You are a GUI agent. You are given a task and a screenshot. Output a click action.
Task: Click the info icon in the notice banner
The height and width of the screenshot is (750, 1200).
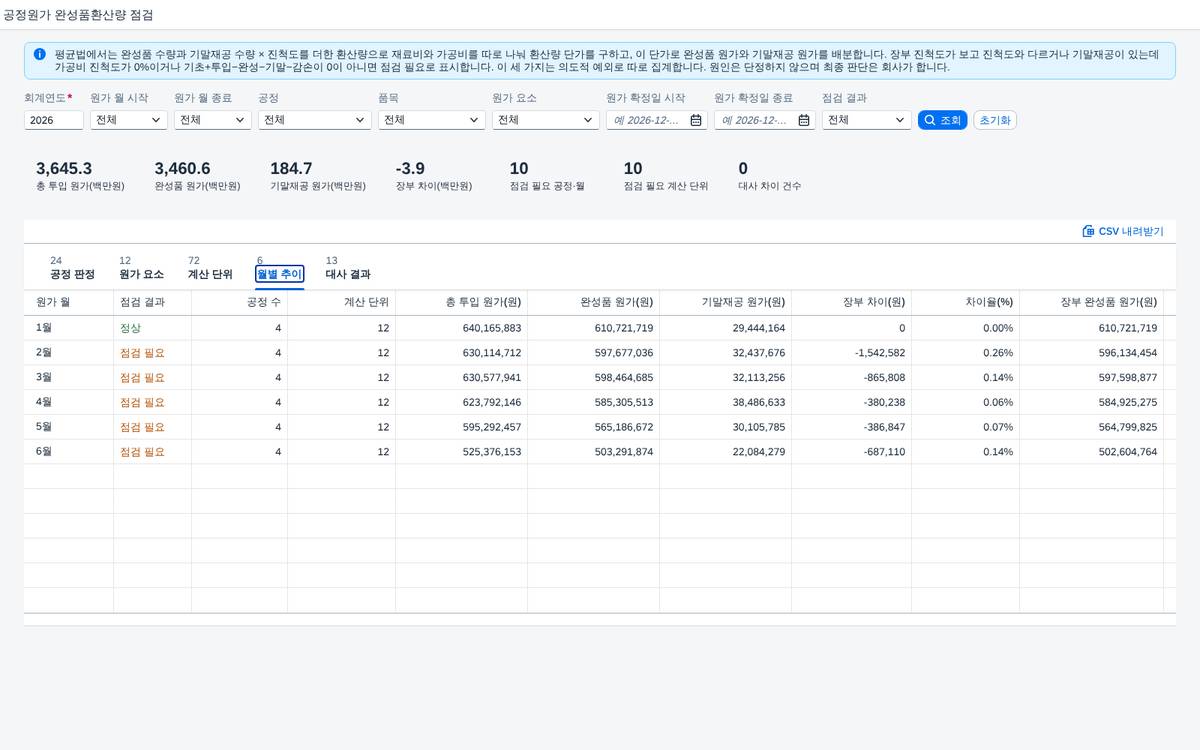[39, 54]
